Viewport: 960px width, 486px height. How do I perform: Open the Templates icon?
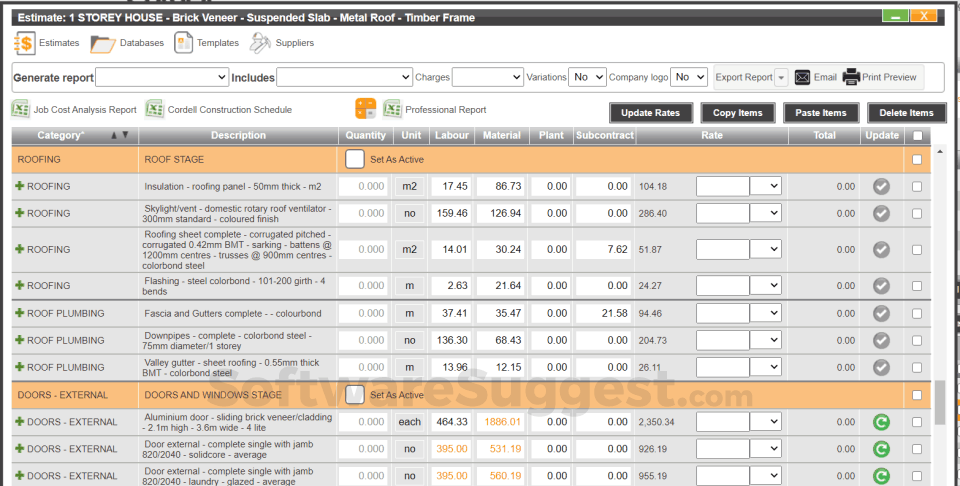click(183, 43)
